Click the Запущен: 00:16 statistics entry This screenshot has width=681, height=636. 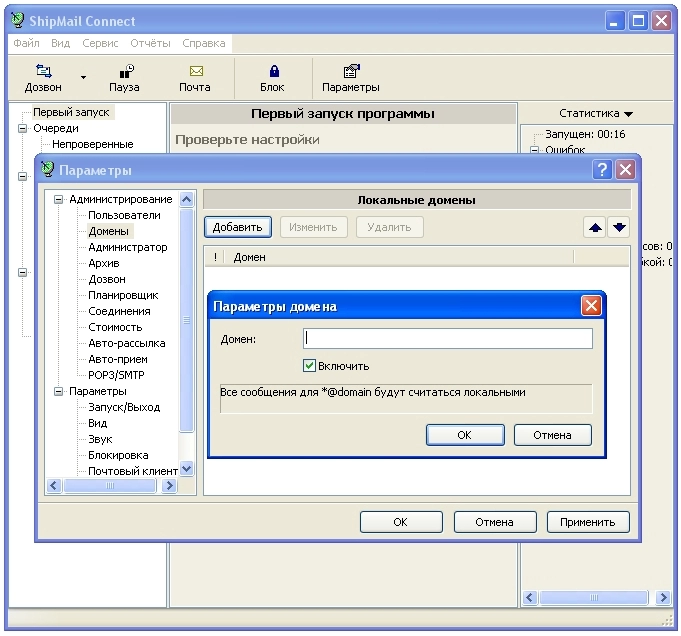pyautogui.click(x=585, y=134)
